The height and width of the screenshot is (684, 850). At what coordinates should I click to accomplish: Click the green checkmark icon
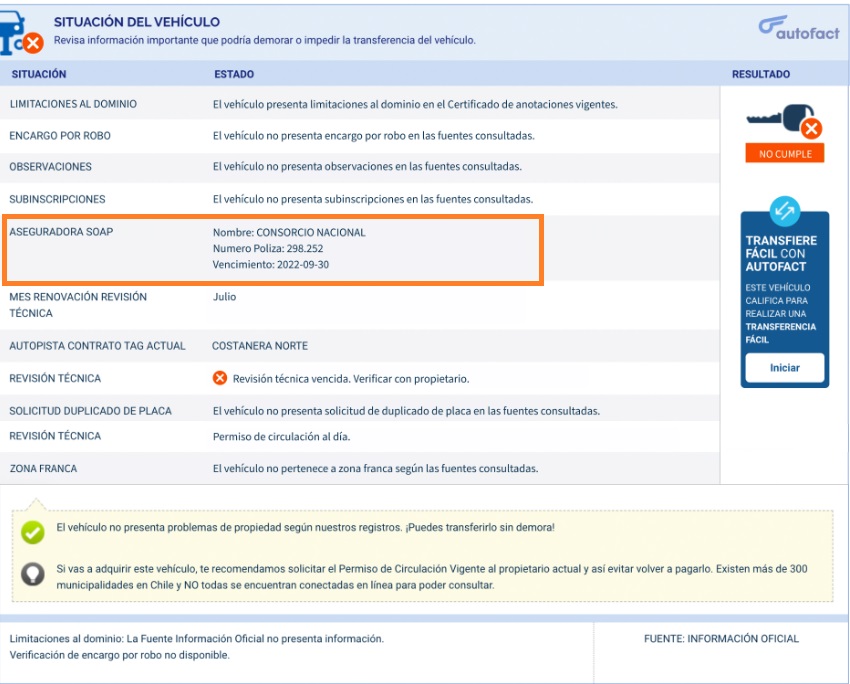[x=33, y=533]
